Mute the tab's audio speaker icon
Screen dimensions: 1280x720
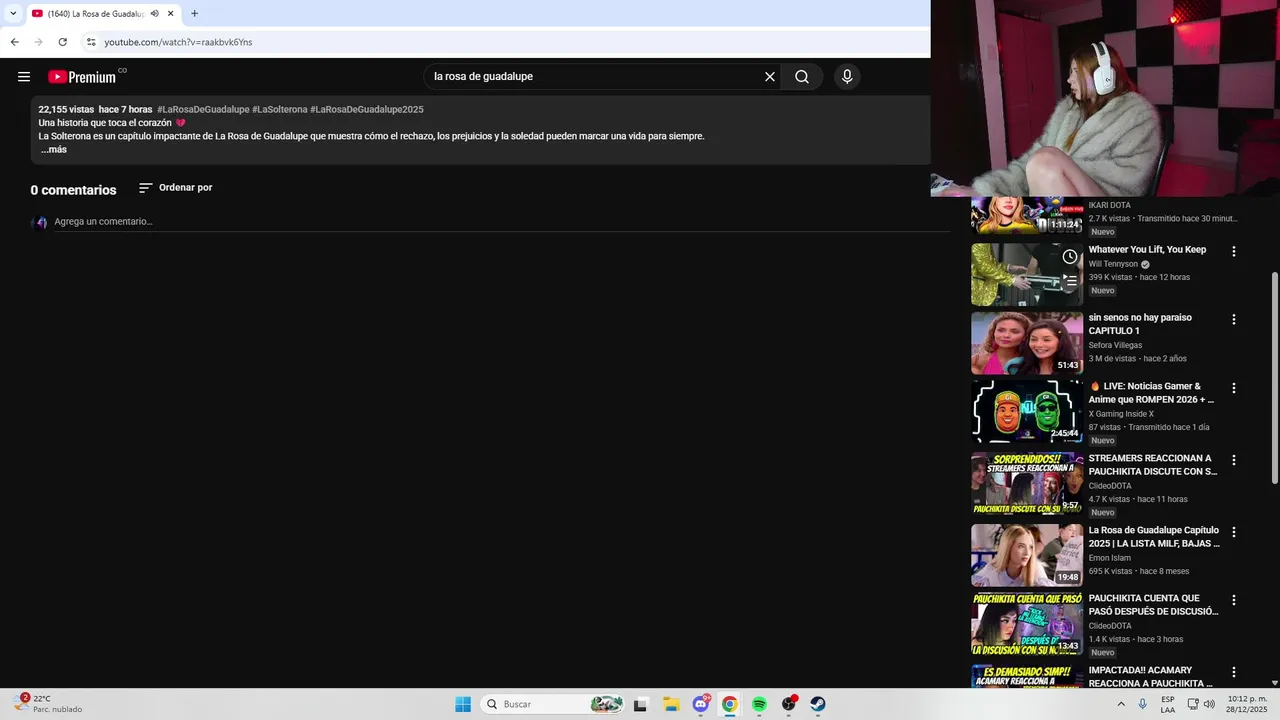[x=154, y=13]
